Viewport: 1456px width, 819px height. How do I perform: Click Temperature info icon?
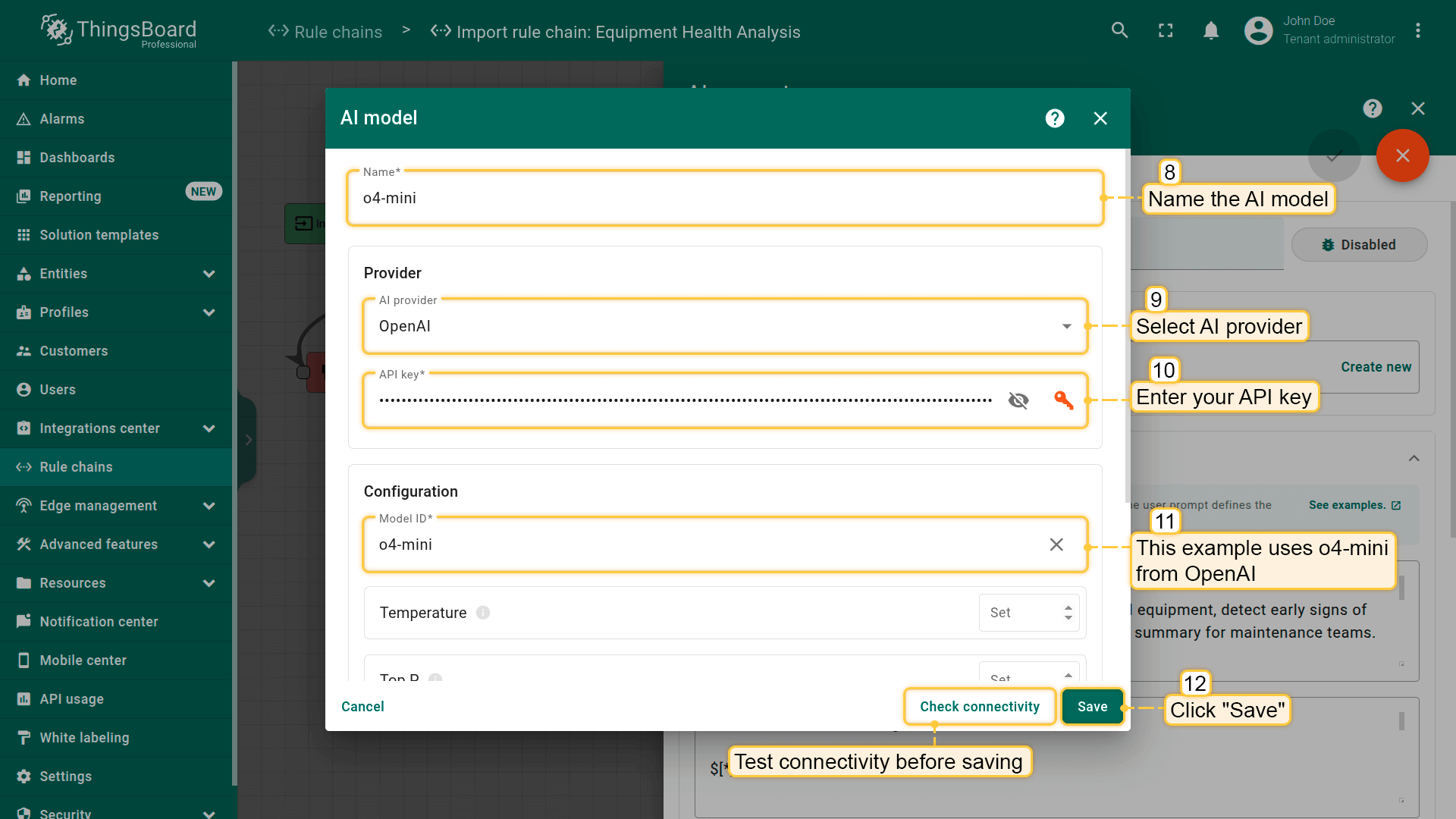point(483,613)
